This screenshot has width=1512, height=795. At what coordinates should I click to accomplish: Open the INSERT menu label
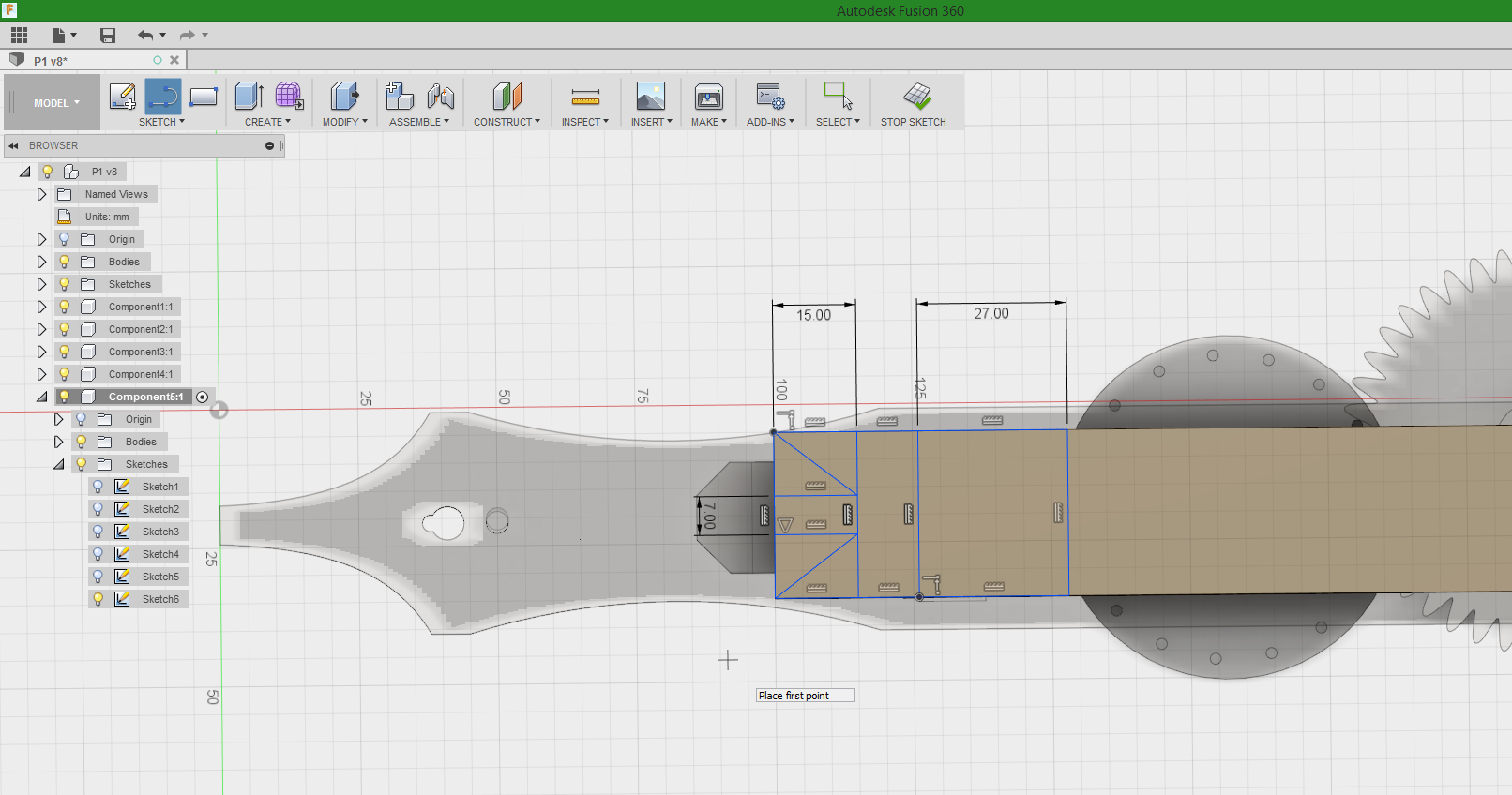(651, 122)
